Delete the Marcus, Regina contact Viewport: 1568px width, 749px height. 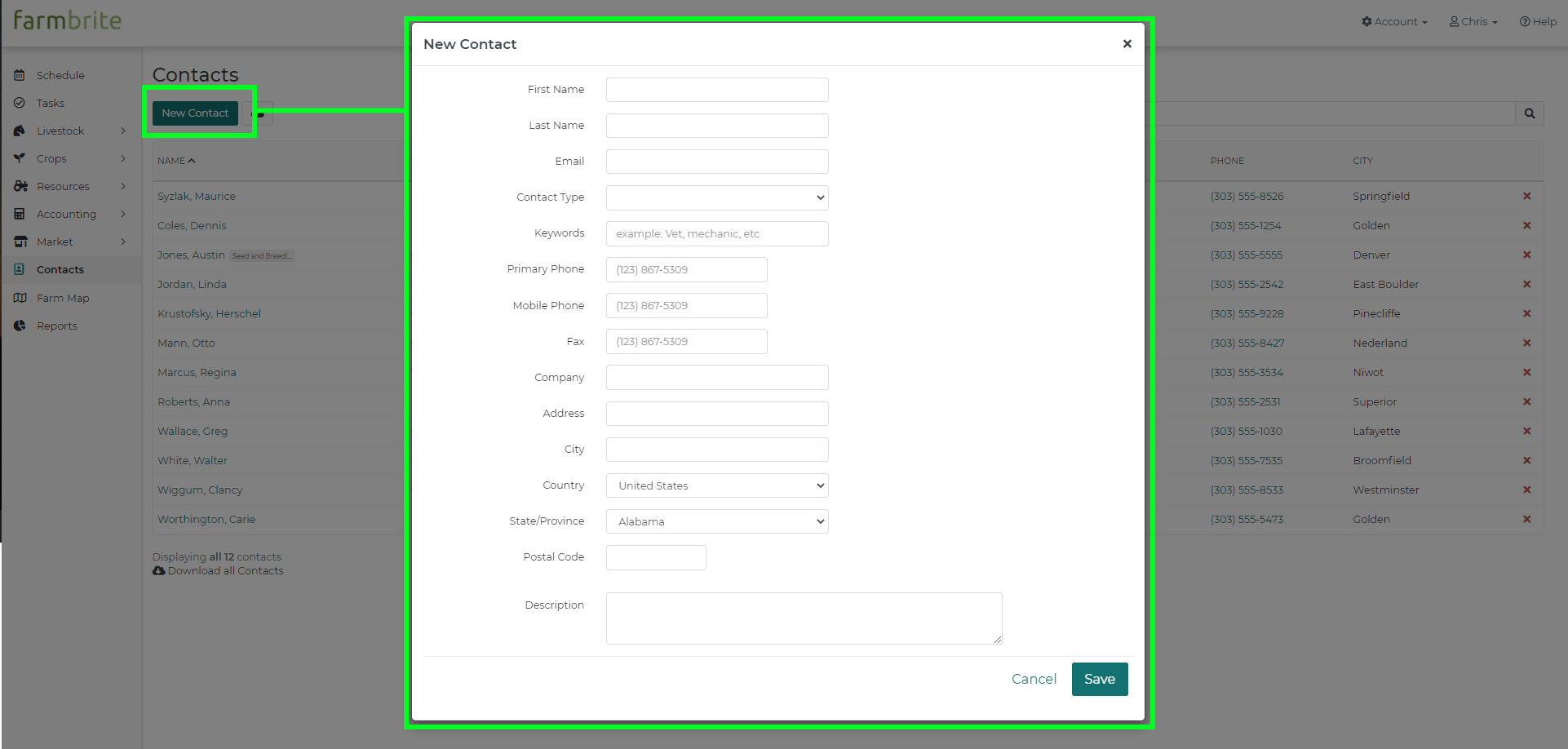pyautogui.click(x=1526, y=372)
